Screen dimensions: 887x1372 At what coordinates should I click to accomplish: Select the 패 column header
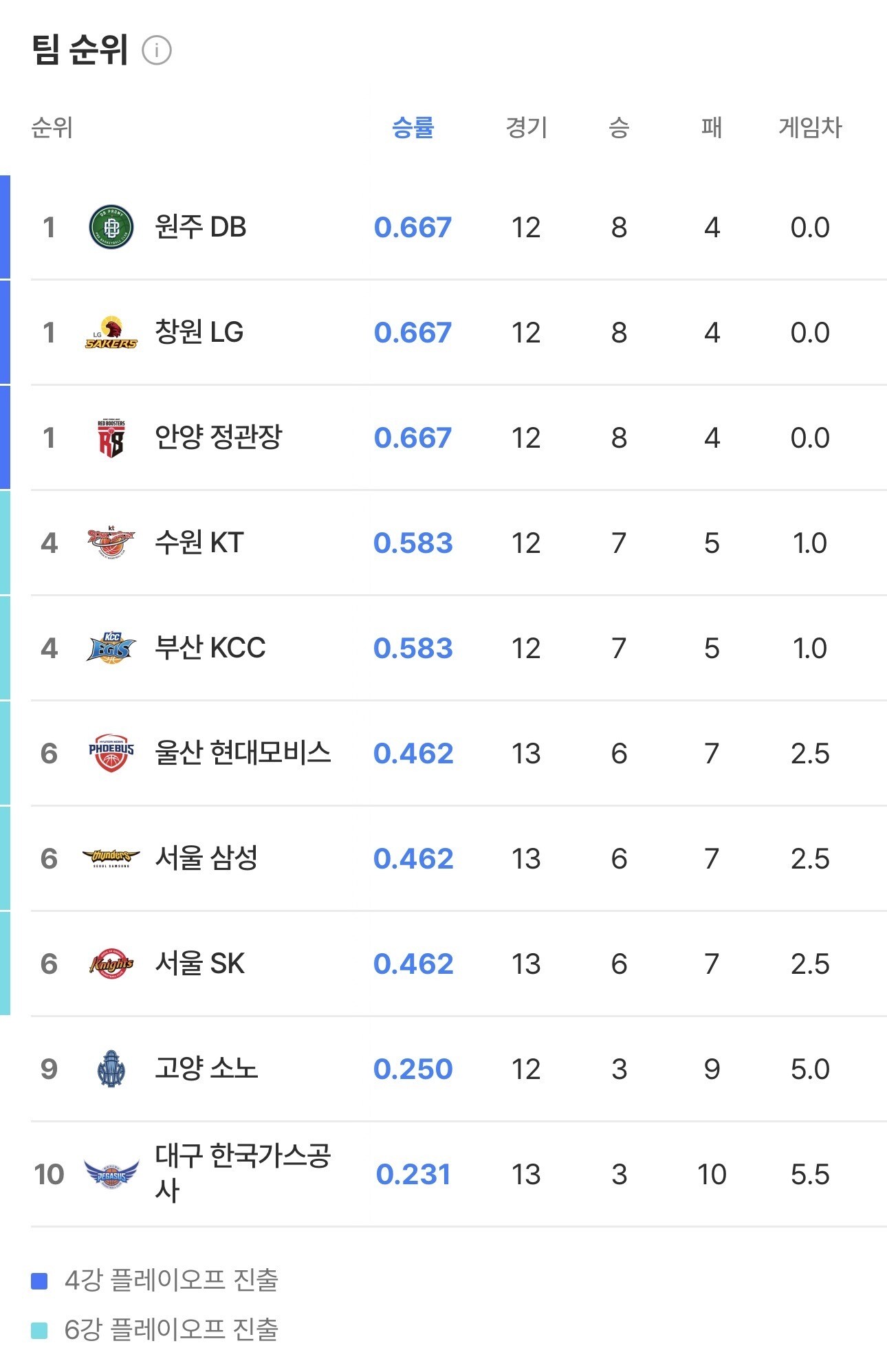coord(712,127)
